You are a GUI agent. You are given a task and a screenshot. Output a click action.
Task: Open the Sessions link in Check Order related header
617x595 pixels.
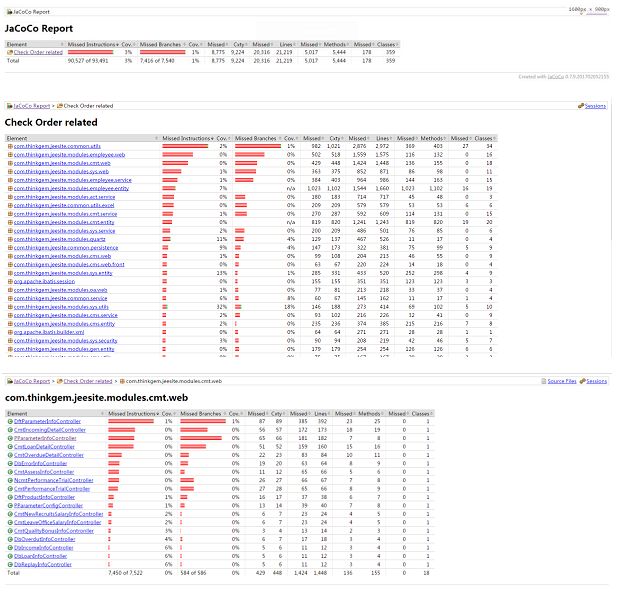595,106
